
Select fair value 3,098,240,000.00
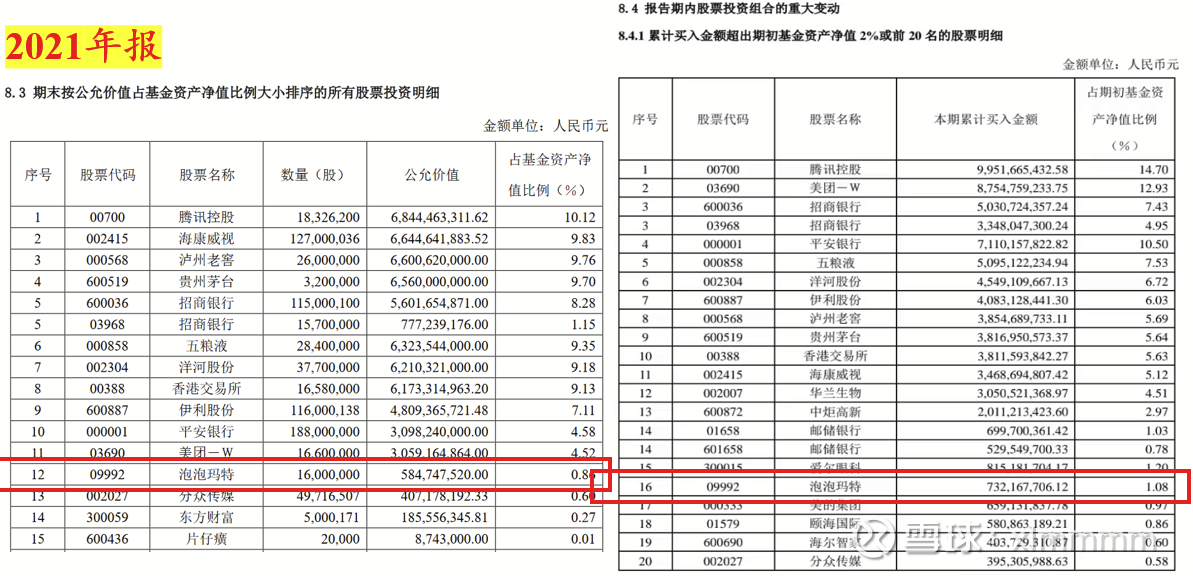point(440,431)
